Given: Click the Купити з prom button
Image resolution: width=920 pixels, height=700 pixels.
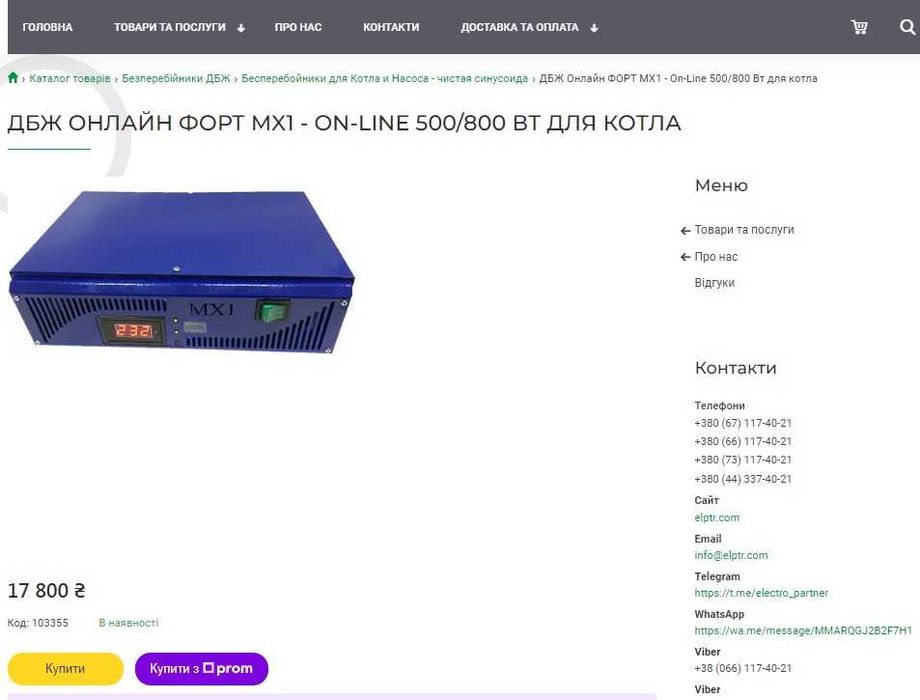Looking at the screenshot, I should 201,668.
